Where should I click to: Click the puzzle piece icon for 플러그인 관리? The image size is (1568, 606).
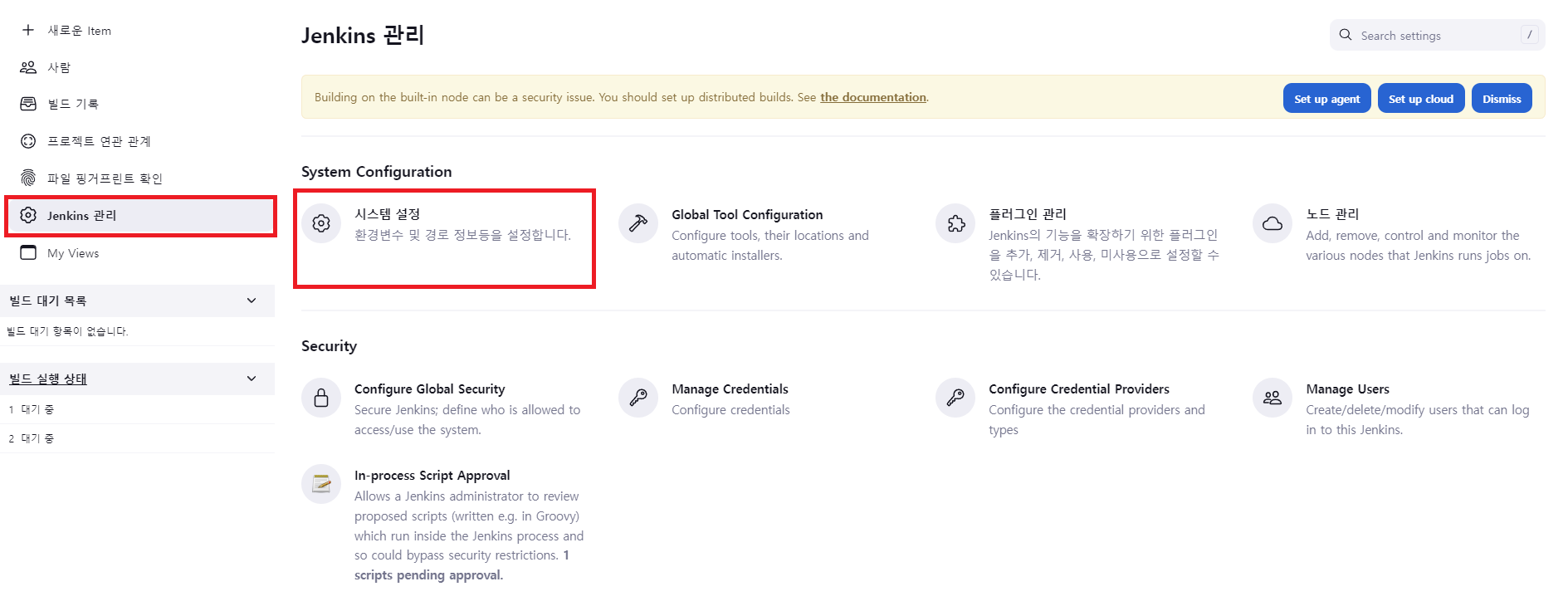click(x=955, y=223)
